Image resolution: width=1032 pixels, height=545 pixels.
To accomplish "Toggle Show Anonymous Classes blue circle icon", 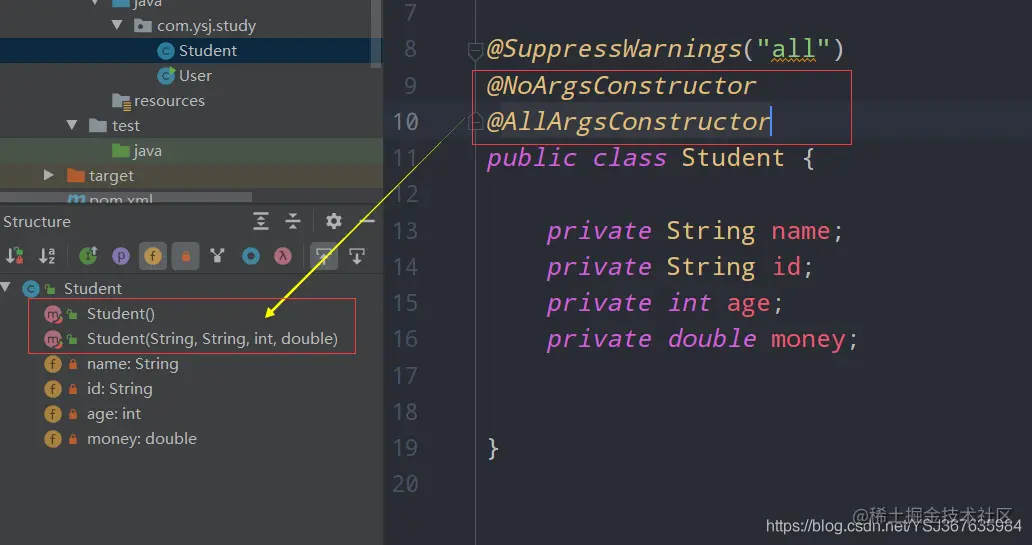I will tap(251, 256).
